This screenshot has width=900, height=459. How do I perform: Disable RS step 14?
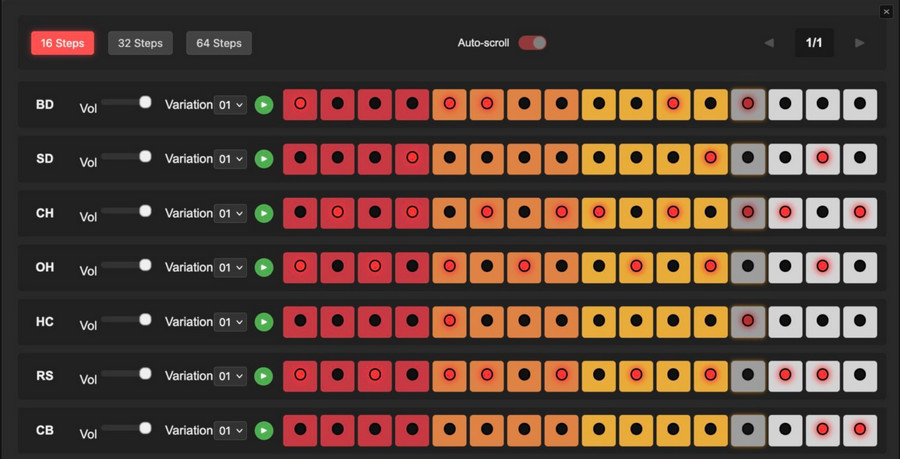coord(785,376)
